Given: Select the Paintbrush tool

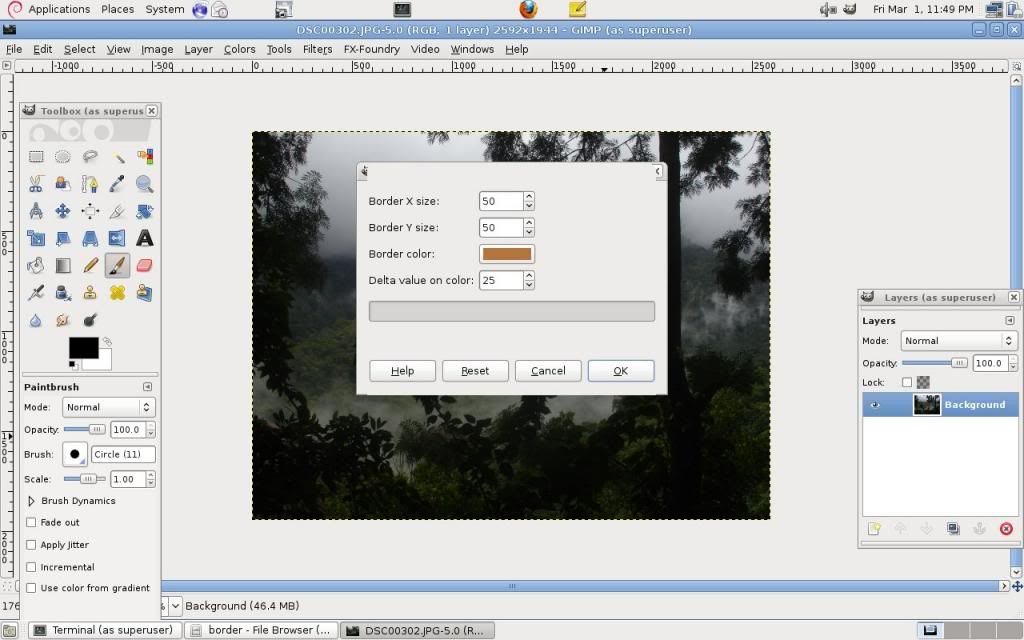Looking at the screenshot, I should click(118, 266).
